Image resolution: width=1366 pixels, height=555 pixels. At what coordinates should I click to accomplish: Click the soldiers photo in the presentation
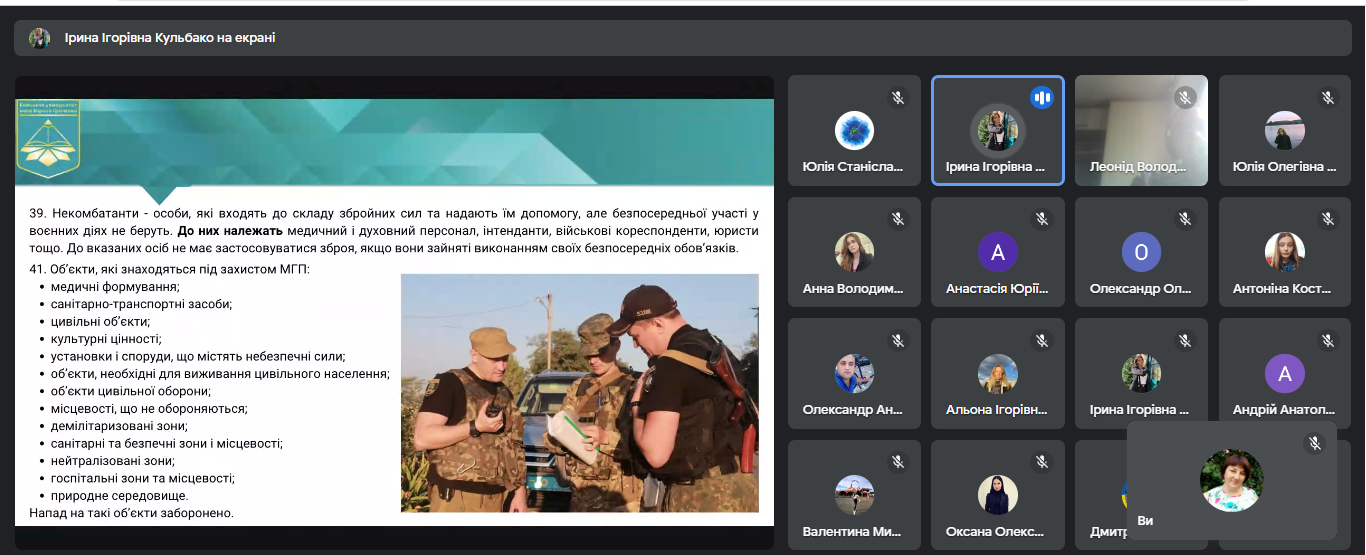point(579,393)
